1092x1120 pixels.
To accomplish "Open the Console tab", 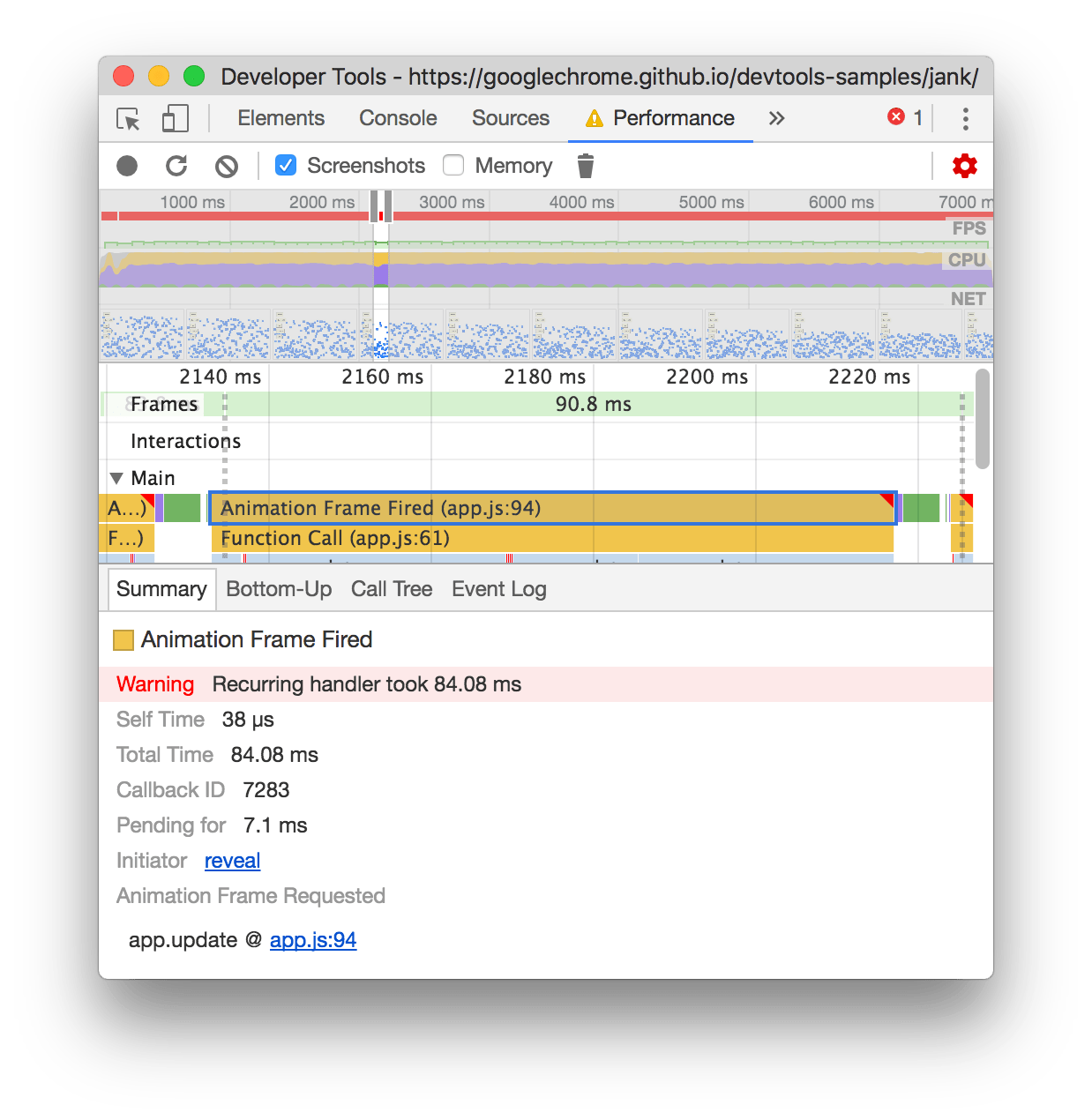I will click(x=398, y=118).
